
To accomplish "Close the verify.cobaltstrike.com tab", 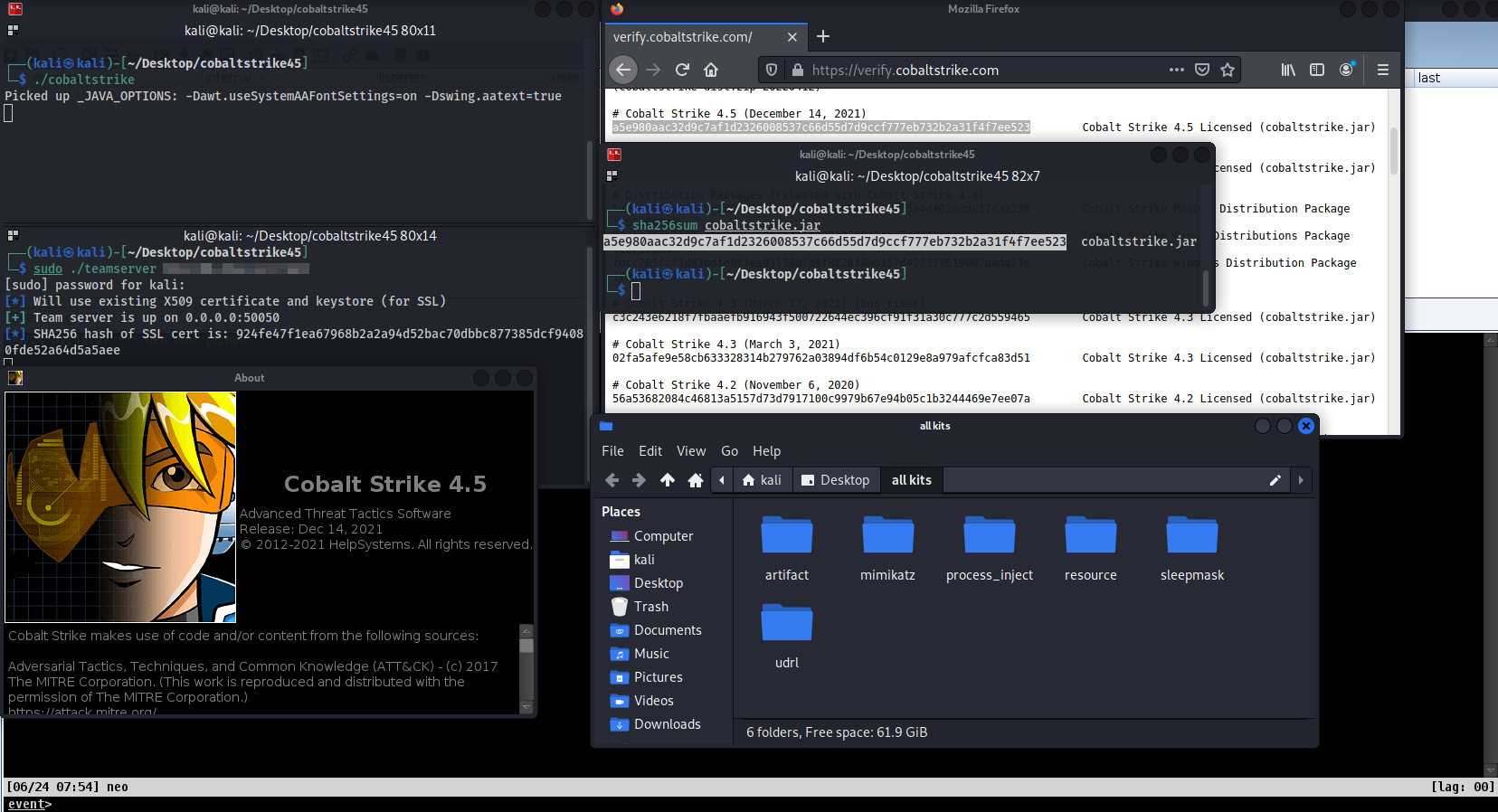I will point(792,37).
